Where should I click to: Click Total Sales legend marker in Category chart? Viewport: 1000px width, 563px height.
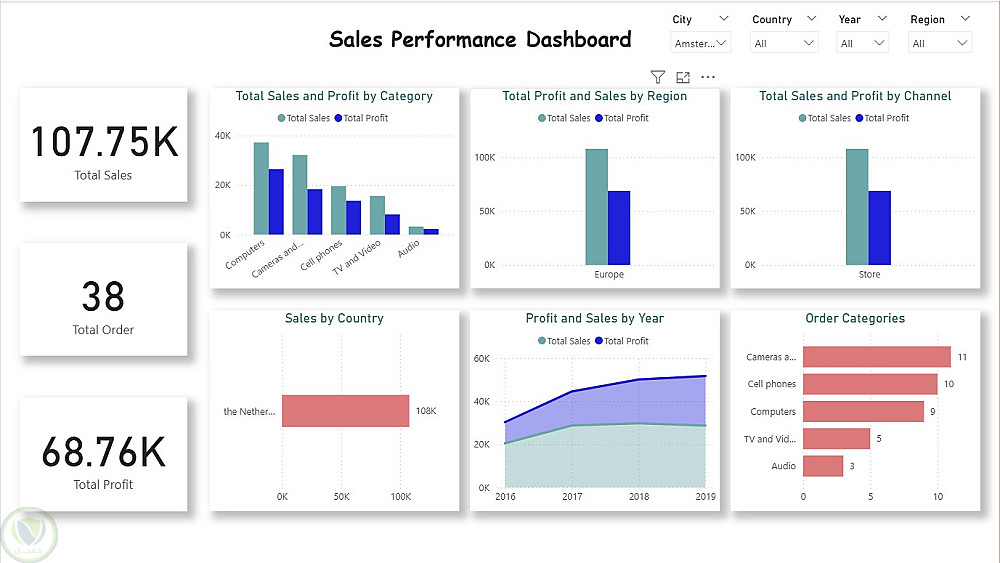(281, 118)
